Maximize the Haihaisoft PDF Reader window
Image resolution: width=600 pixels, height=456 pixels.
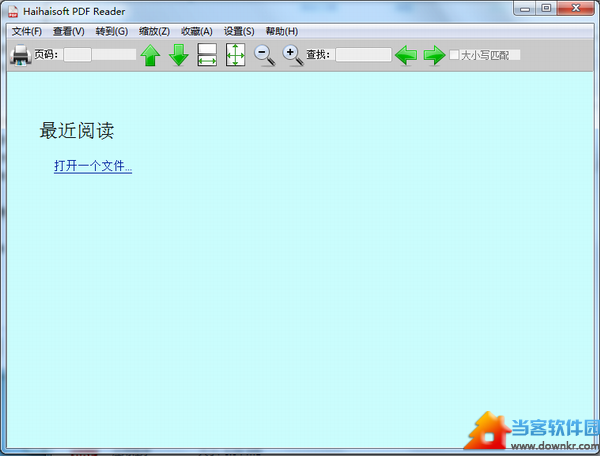click(x=546, y=8)
